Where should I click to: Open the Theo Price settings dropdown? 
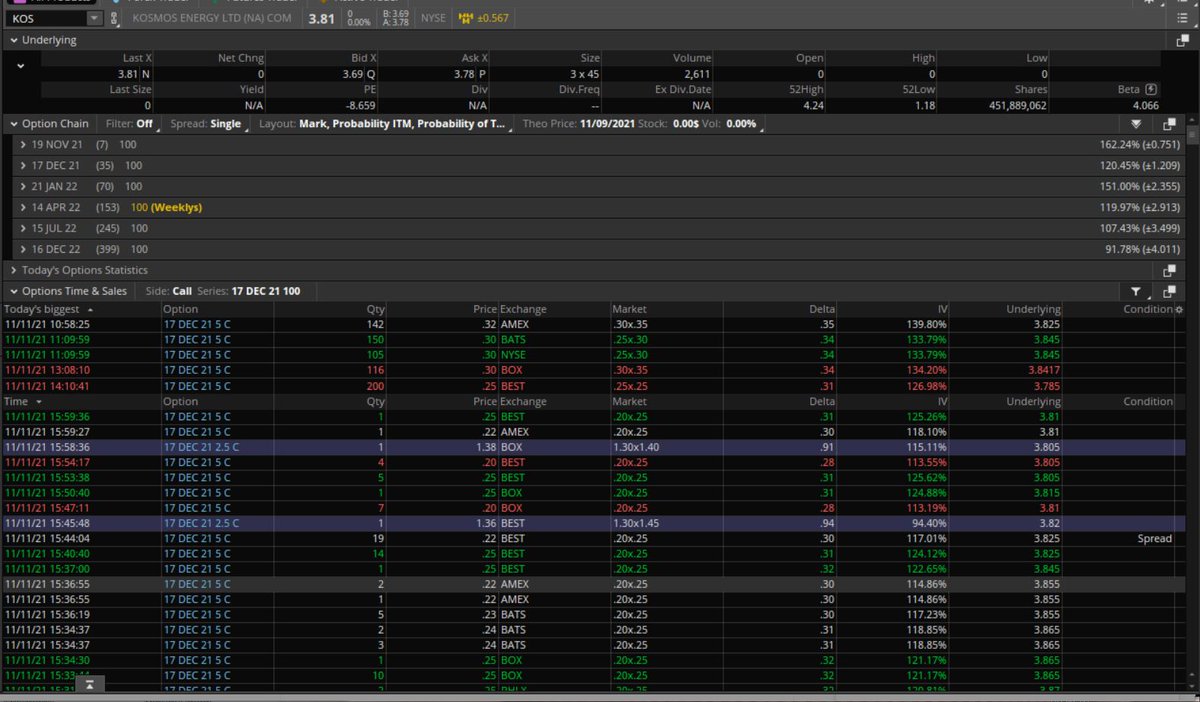tap(642, 124)
